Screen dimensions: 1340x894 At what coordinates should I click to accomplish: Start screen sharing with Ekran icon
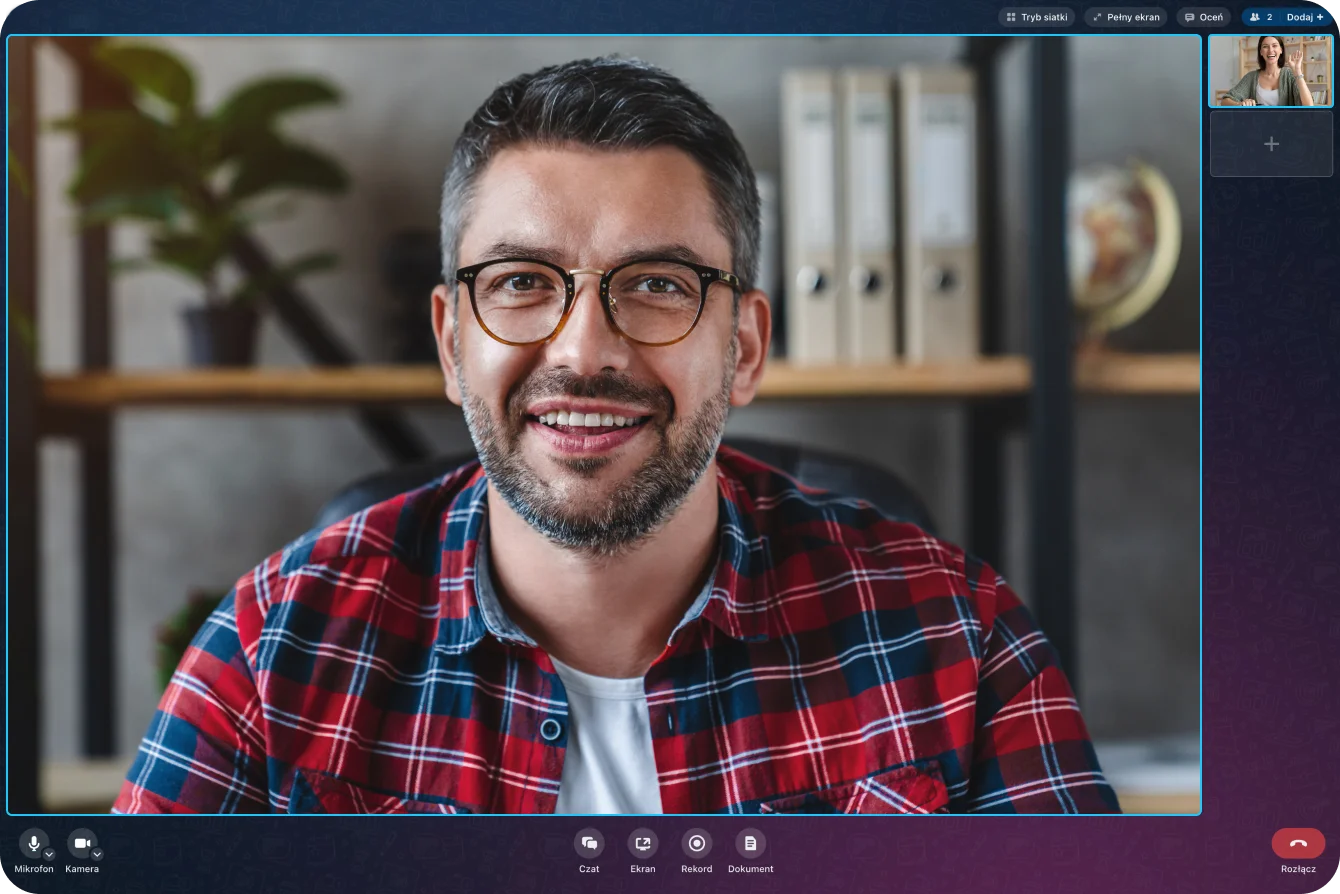click(643, 843)
